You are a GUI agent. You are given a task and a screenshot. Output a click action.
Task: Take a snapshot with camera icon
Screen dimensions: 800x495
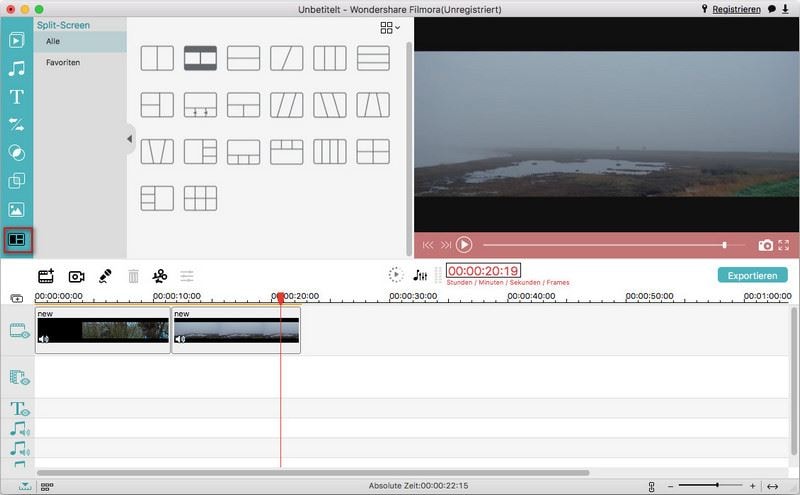point(765,245)
